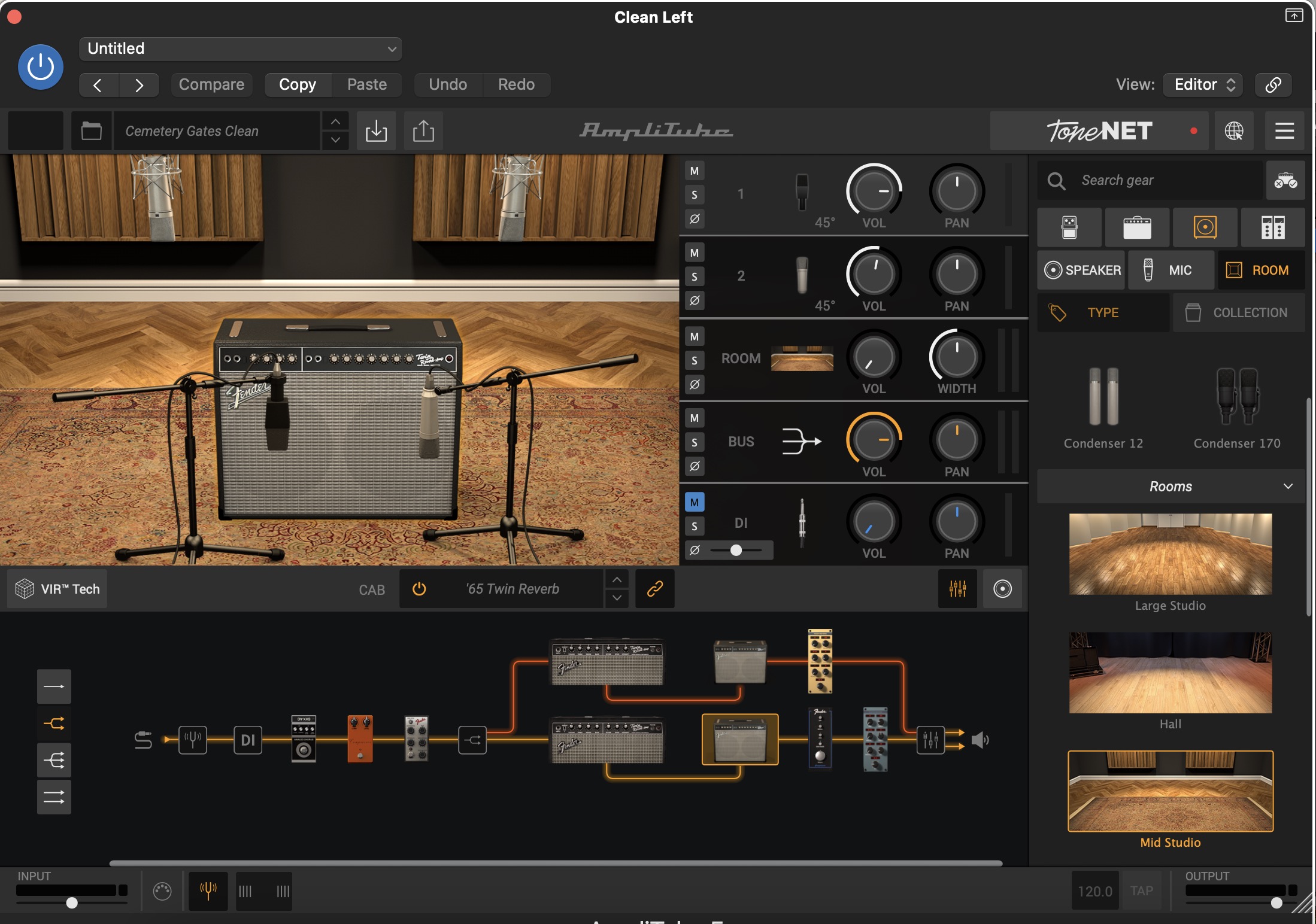Go to previous preset arrow
Screen dimensions: 1316x924
tap(98, 84)
